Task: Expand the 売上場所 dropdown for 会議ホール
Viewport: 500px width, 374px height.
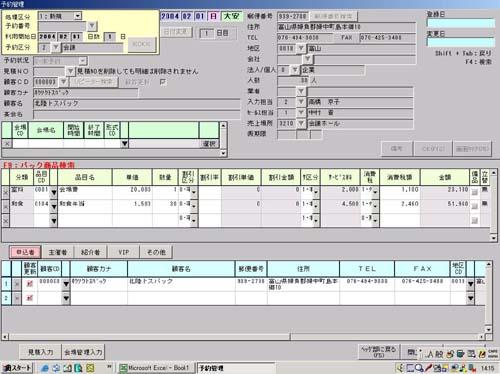Action: (x=301, y=123)
